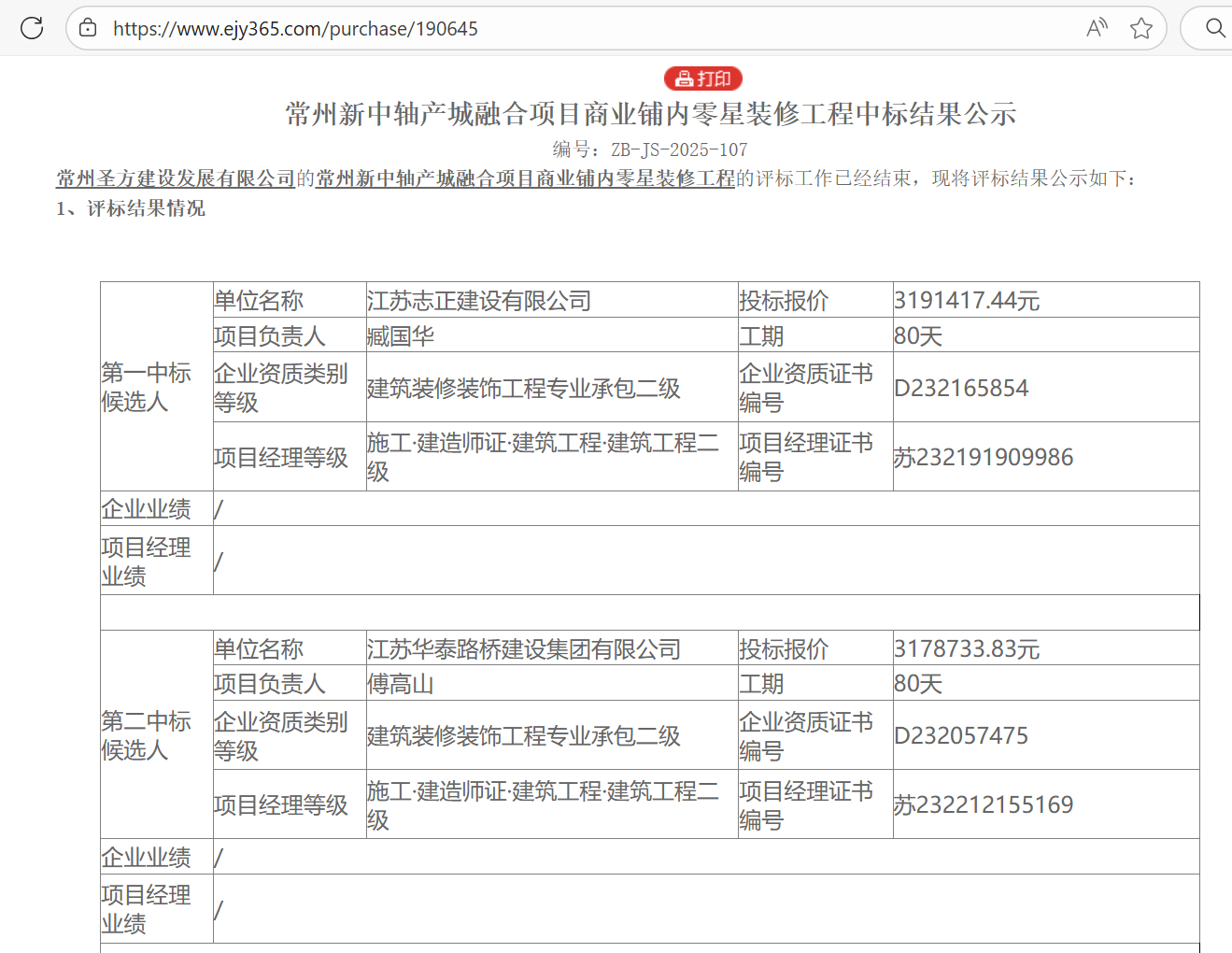Click the bid price 3191417.44元 cell
The width and height of the screenshot is (1232, 953).
coord(967,301)
